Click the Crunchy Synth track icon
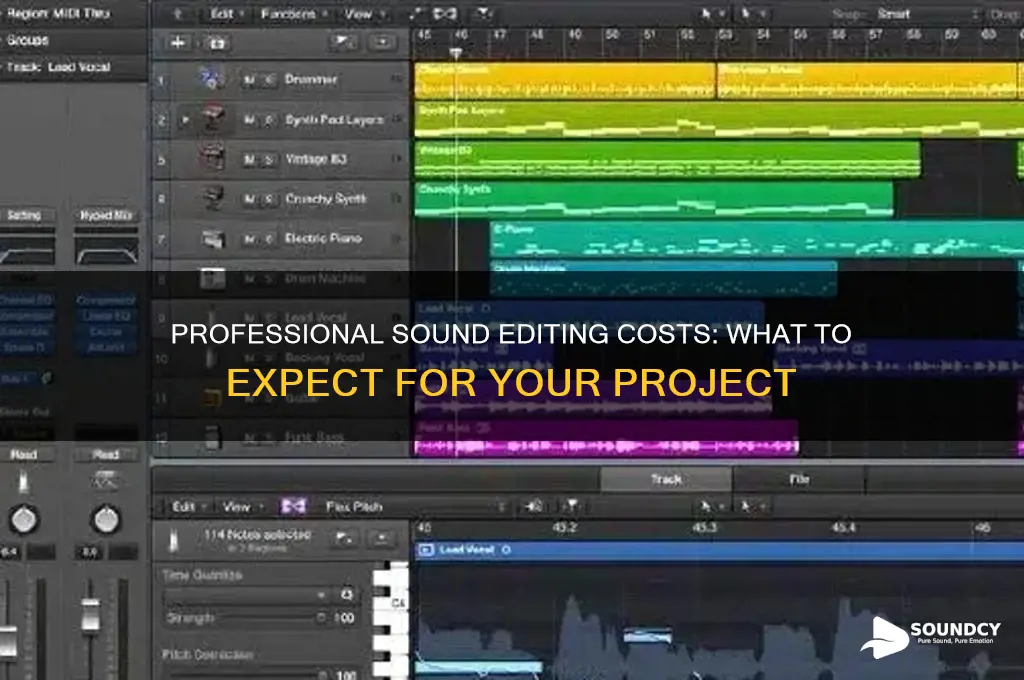The height and width of the screenshot is (680, 1024). coord(212,197)
